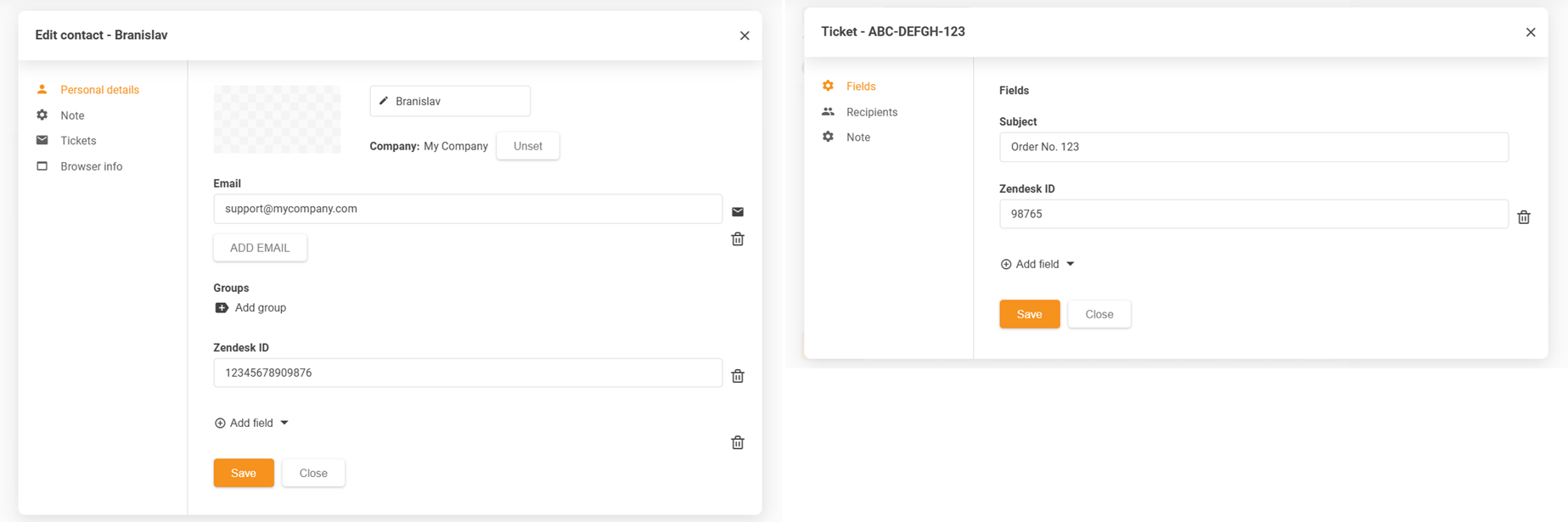Click the envelope icon beside the email field
This screenshot has width=1568, height=522.
tap(737, 211)
